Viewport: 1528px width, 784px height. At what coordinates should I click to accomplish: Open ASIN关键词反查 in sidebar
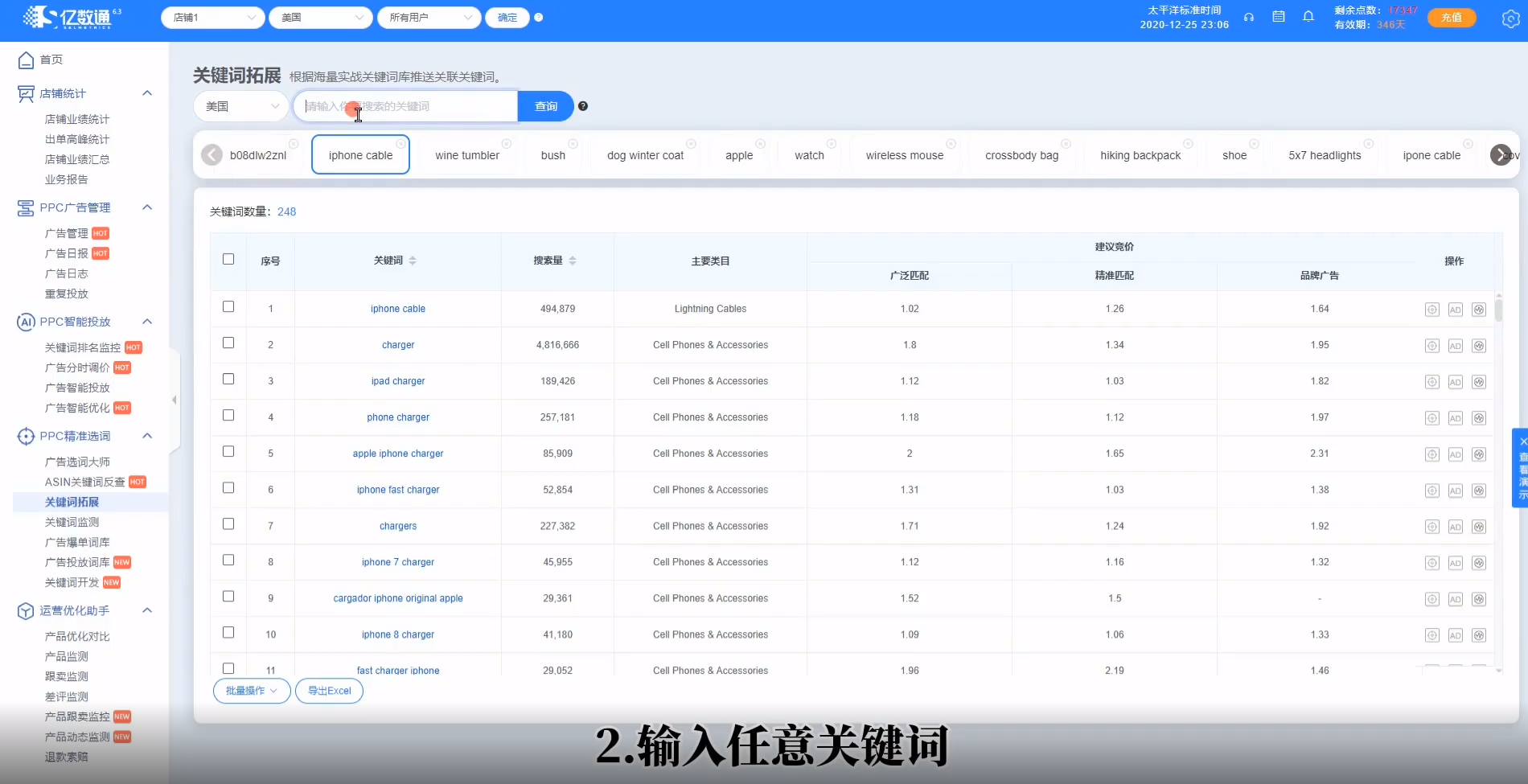click(x=84, y=482)
